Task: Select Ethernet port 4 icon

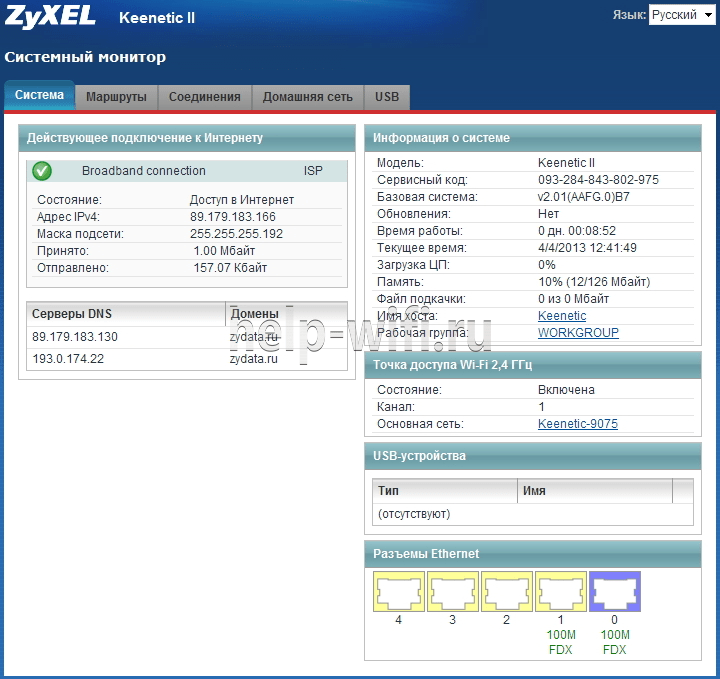Action: (399, 591)
